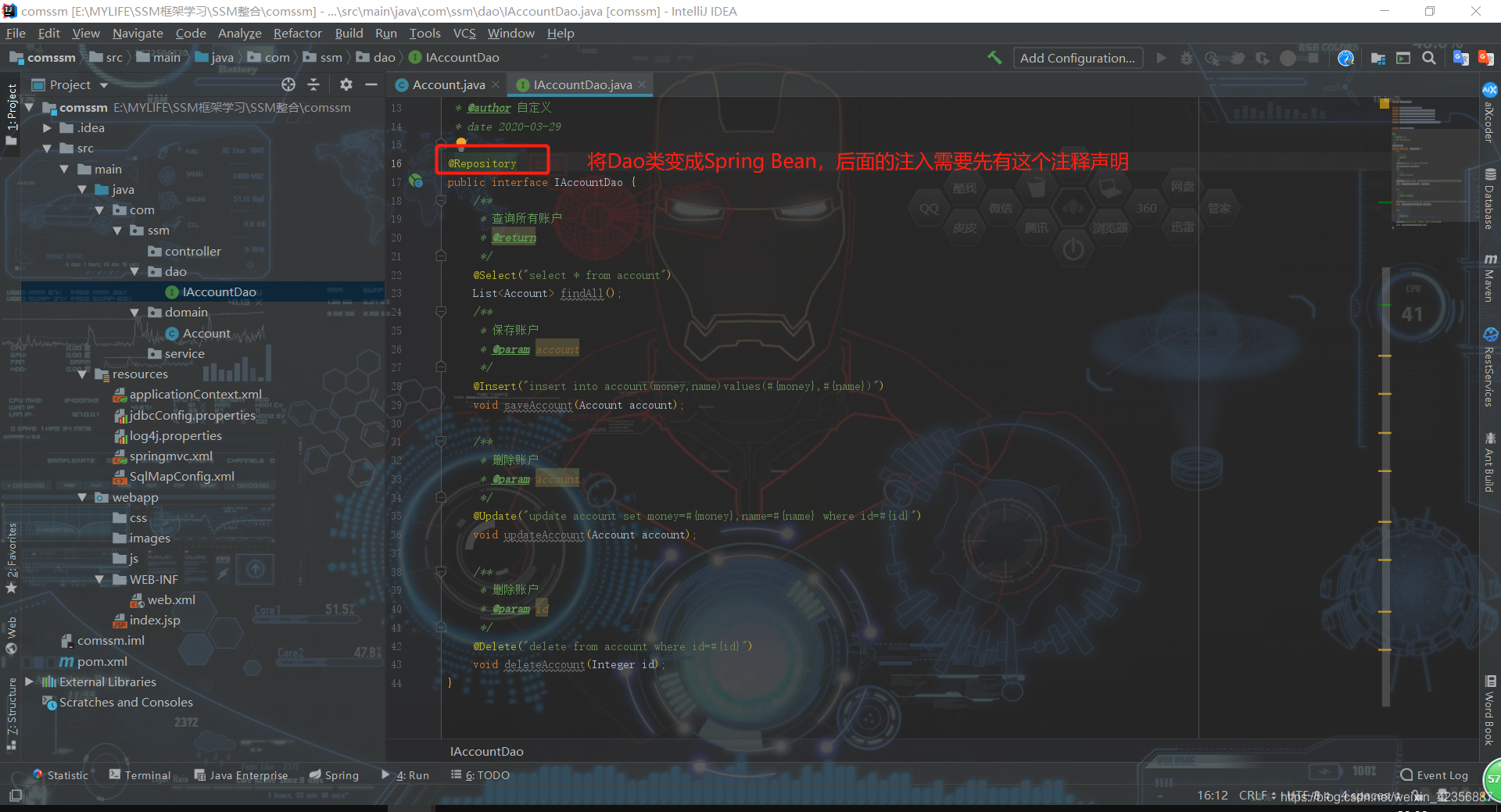The width and height of the screenshot is (1501, 812).
Task: Click the locate/scroll-from-source target icon
Action: (288, 84)
